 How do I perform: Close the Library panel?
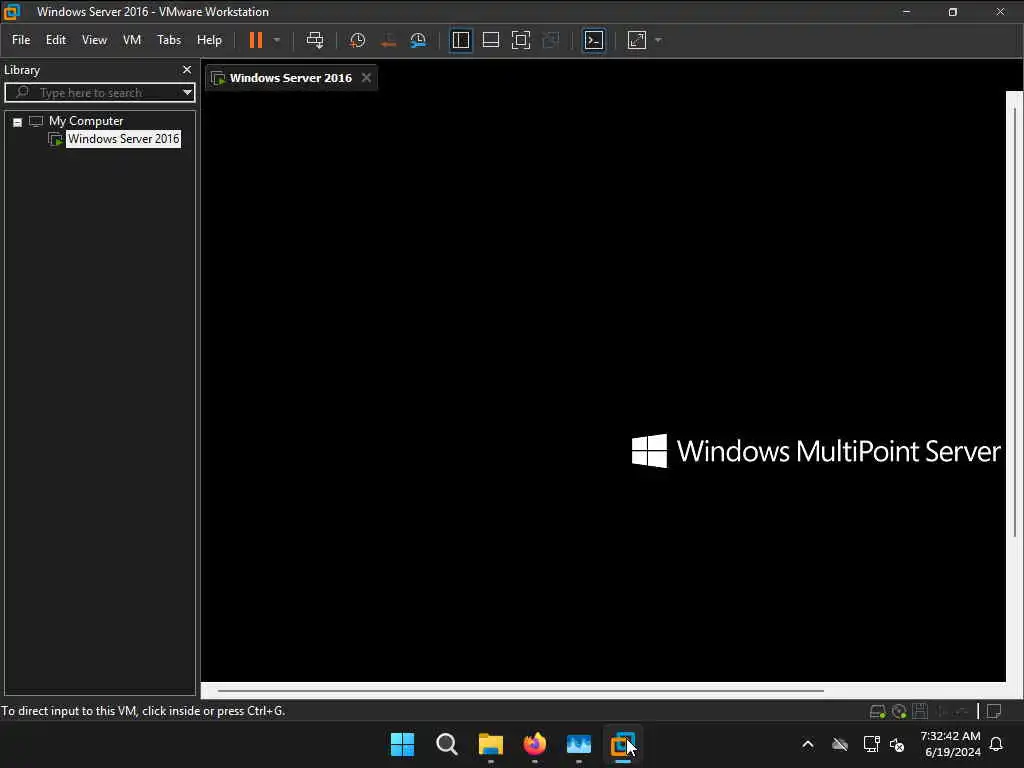coord(187,69)
